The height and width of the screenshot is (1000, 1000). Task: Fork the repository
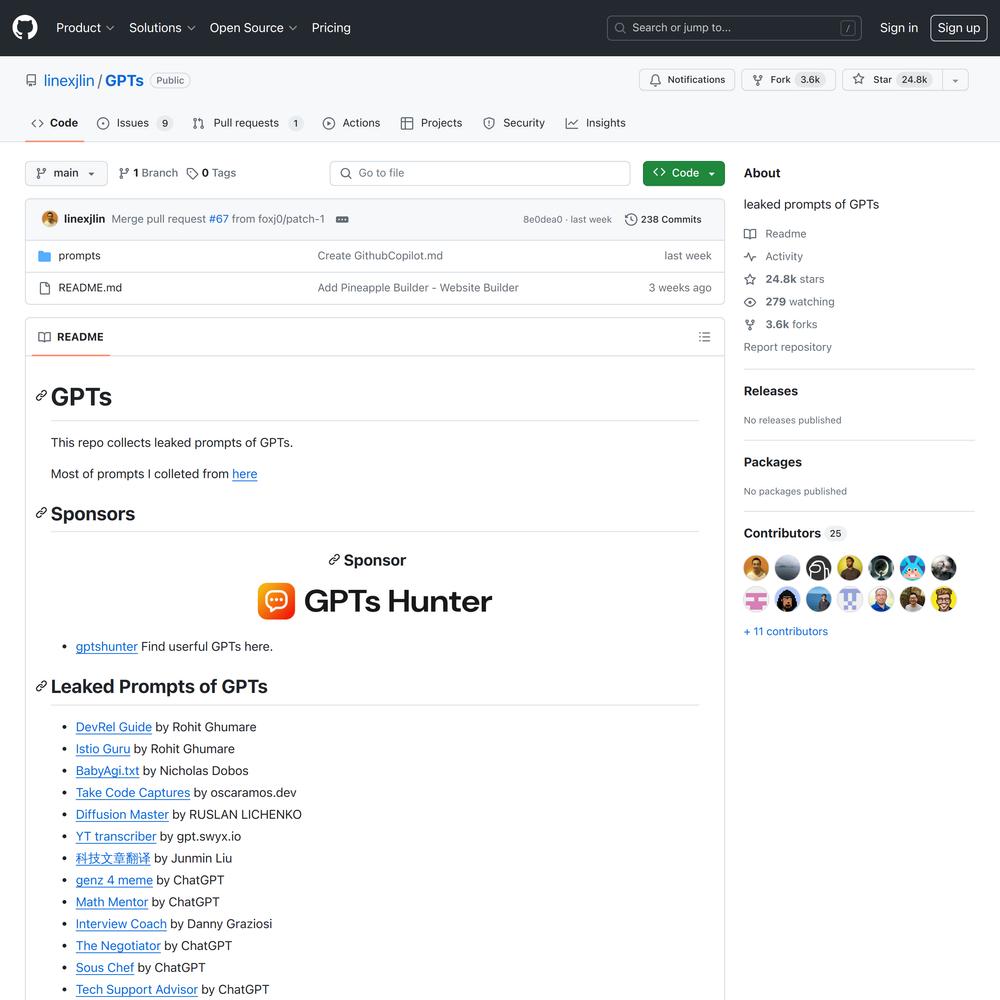click(x=788, y=80)
